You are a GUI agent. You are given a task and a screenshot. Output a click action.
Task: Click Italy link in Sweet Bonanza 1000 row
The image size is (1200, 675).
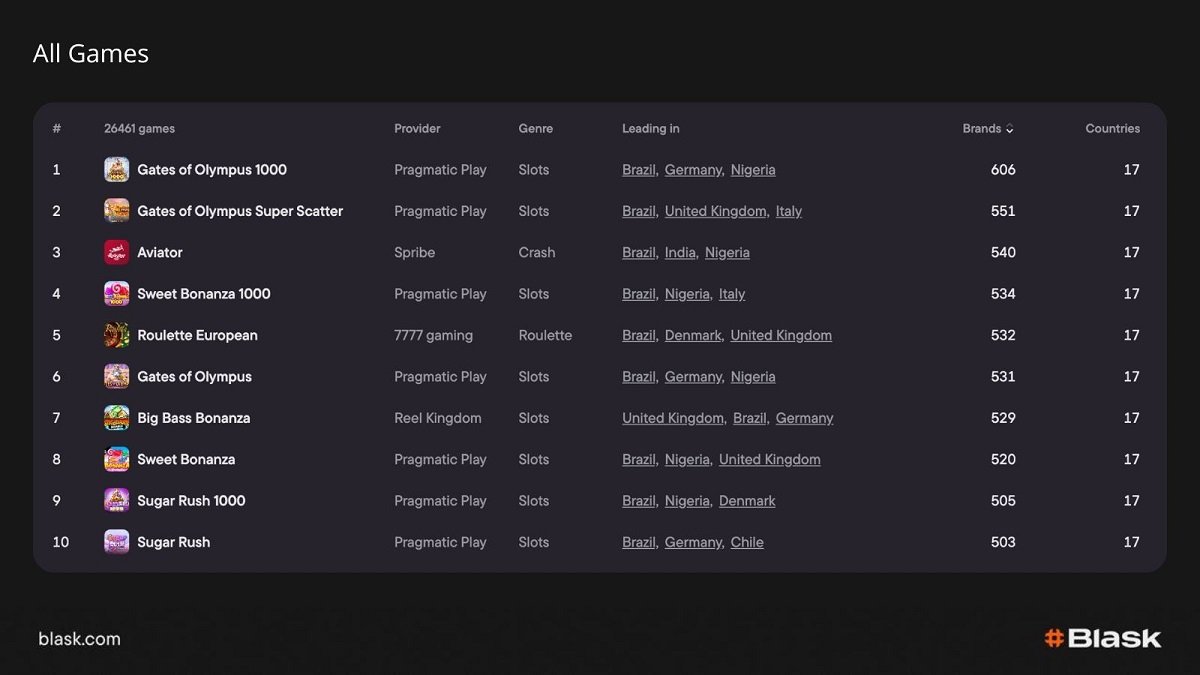tap(732, 294)
